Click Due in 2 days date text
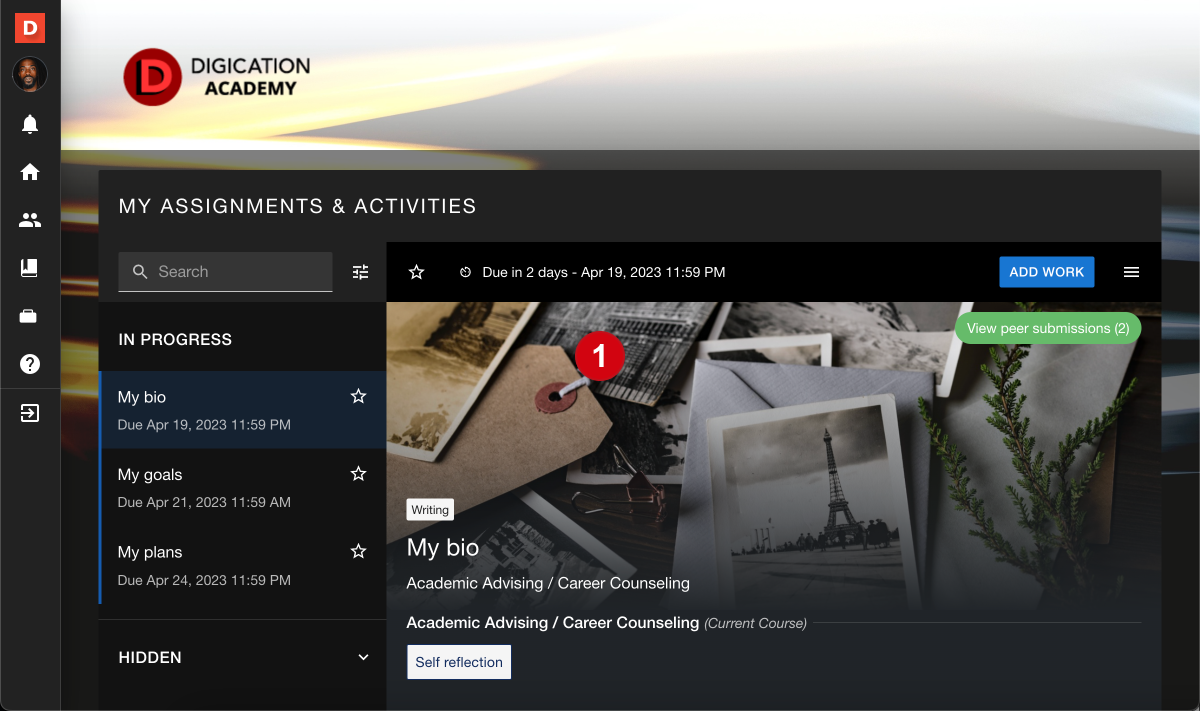The width and height of the screenshot is (1200, 711). [x=604, y=272]
